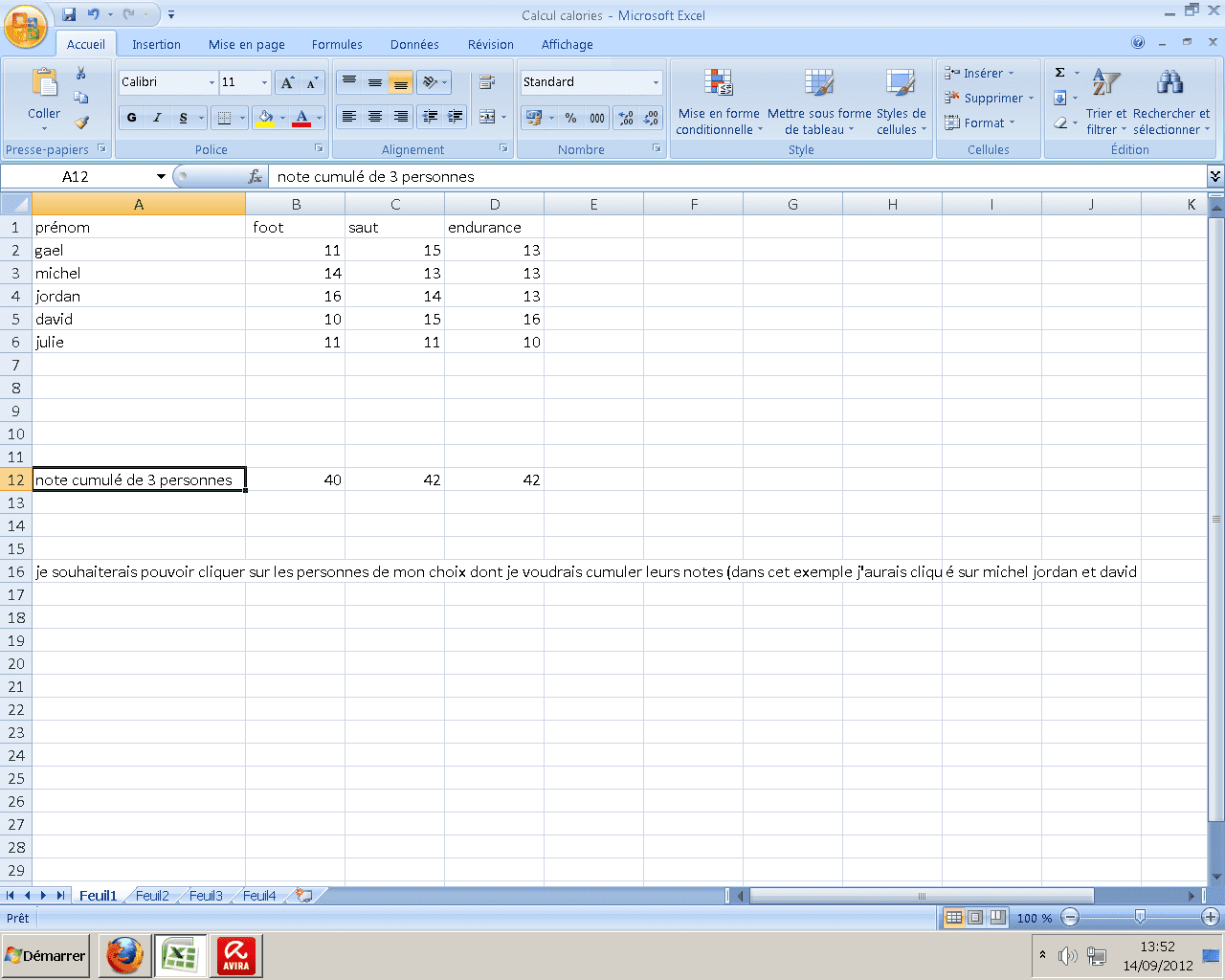The height and width of the screenshot is (980, 1225).
Task: Open Firefox from the taskbar
Action: [124, 955]
